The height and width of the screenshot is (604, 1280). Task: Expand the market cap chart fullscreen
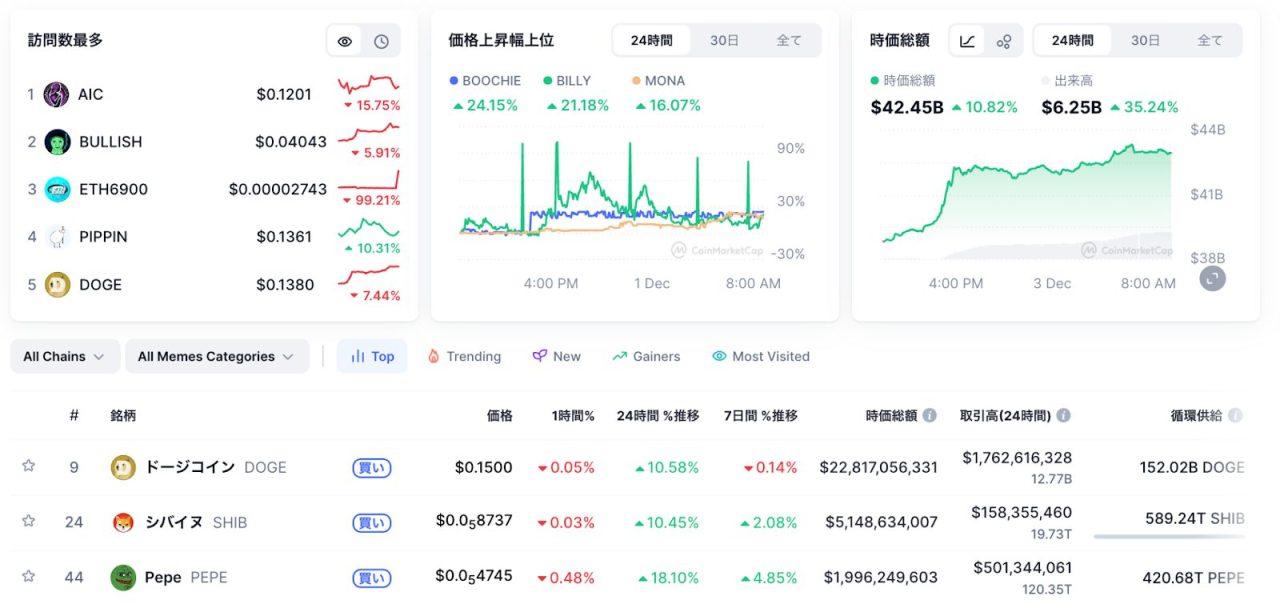click(1212, 278)
